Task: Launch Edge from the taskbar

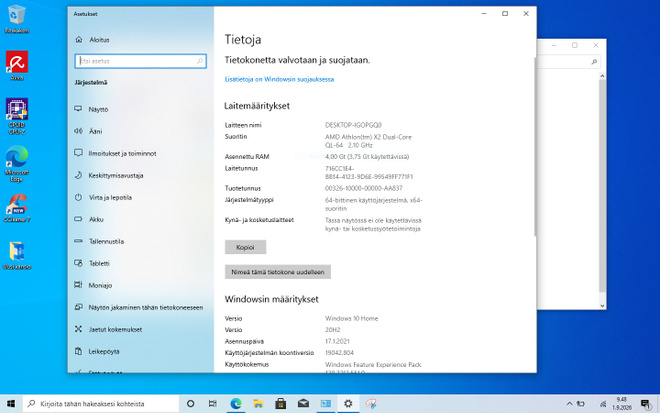Action: 236,404
